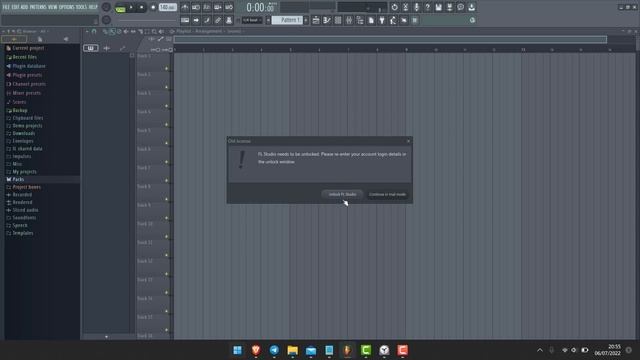Open the Pattern 1 selector
Image resolution: width=640 pixels, height=360 pixels.
point(287,20)
